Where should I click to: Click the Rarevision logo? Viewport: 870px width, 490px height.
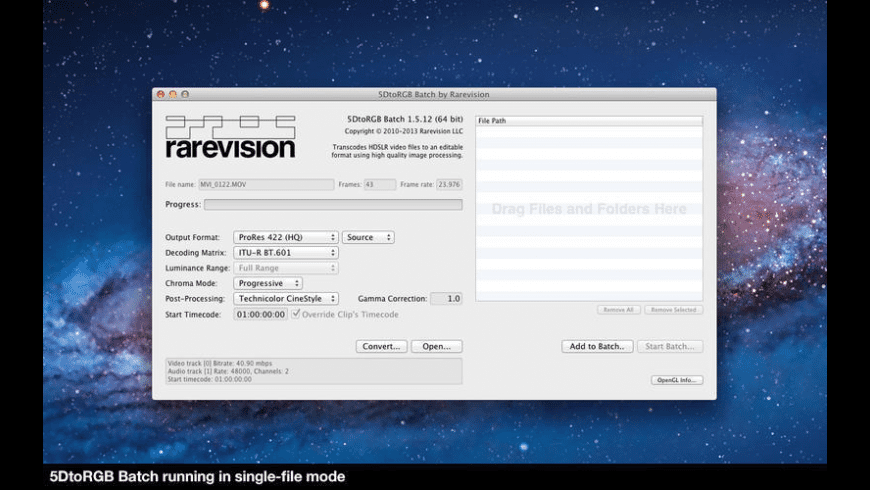[x=230, y=137]
